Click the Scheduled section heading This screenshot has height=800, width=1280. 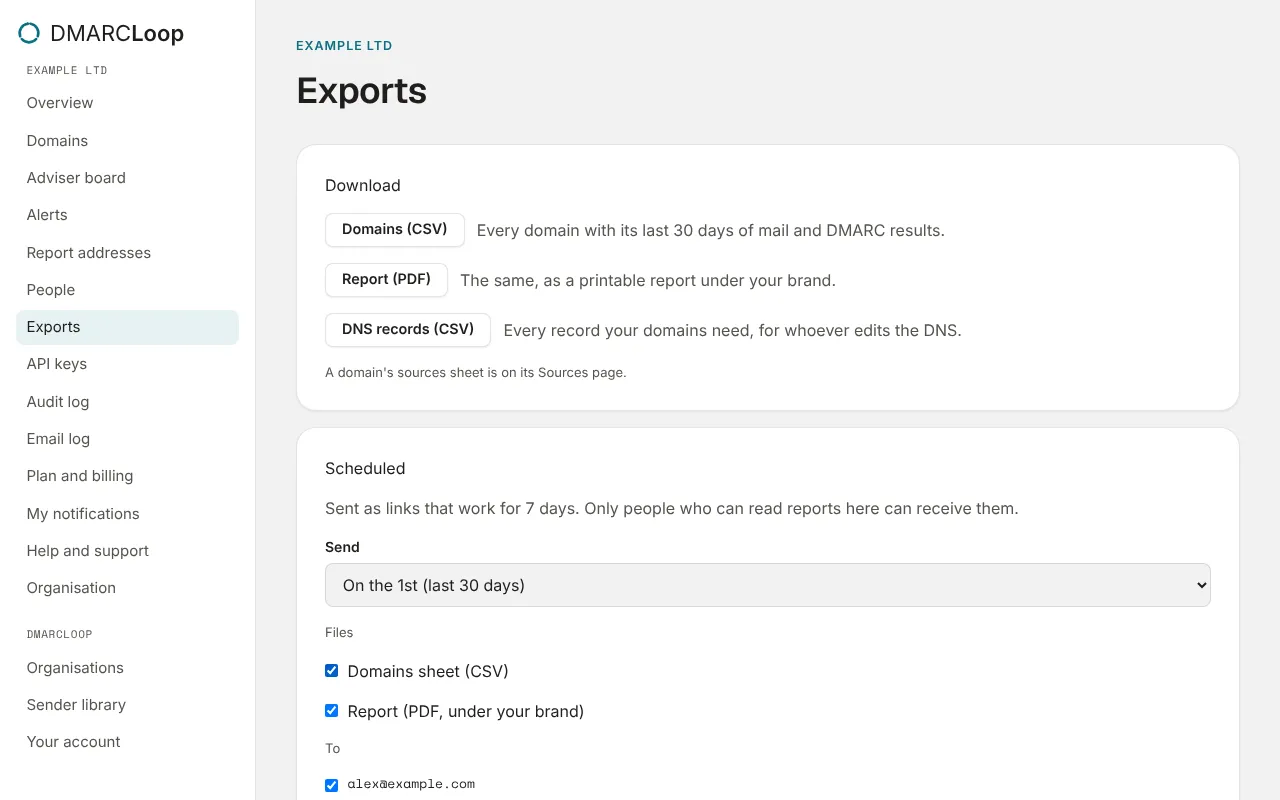(365, 469)
